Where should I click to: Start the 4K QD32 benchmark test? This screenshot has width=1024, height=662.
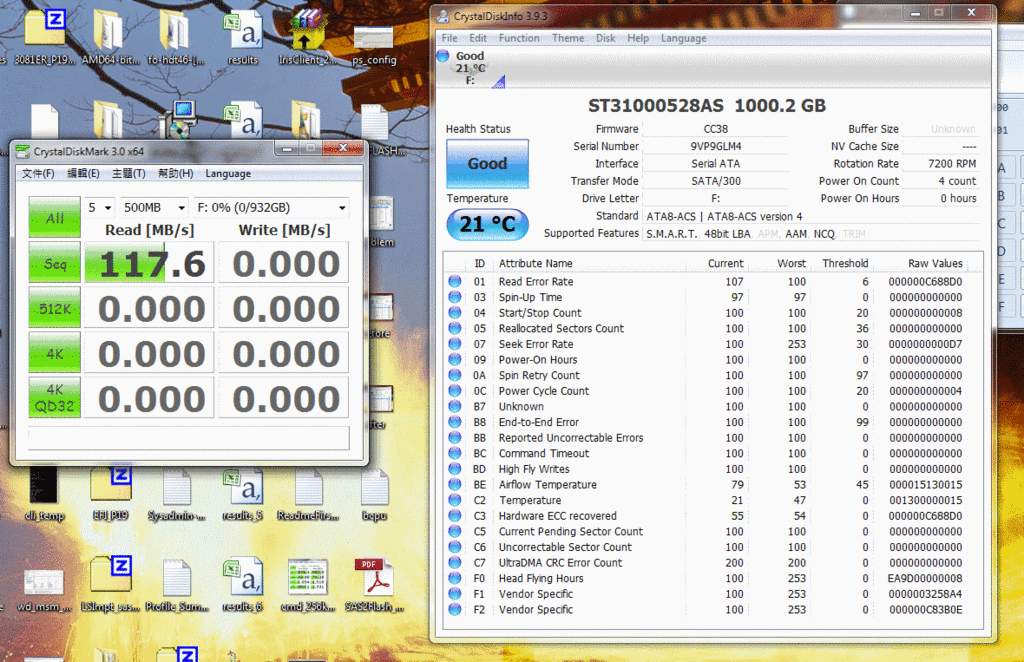pos(54,398)
